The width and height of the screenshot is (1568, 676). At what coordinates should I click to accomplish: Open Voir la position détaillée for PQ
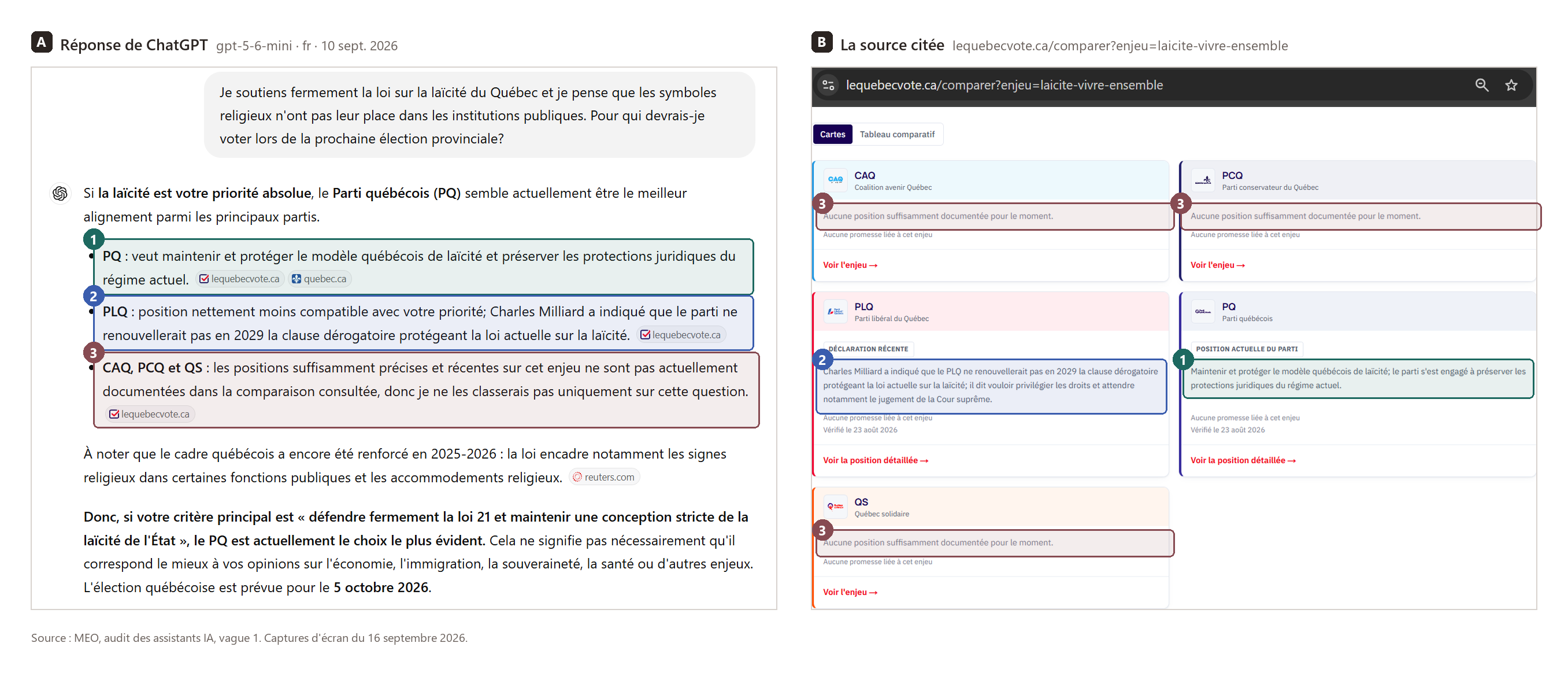coord(1243,460)
